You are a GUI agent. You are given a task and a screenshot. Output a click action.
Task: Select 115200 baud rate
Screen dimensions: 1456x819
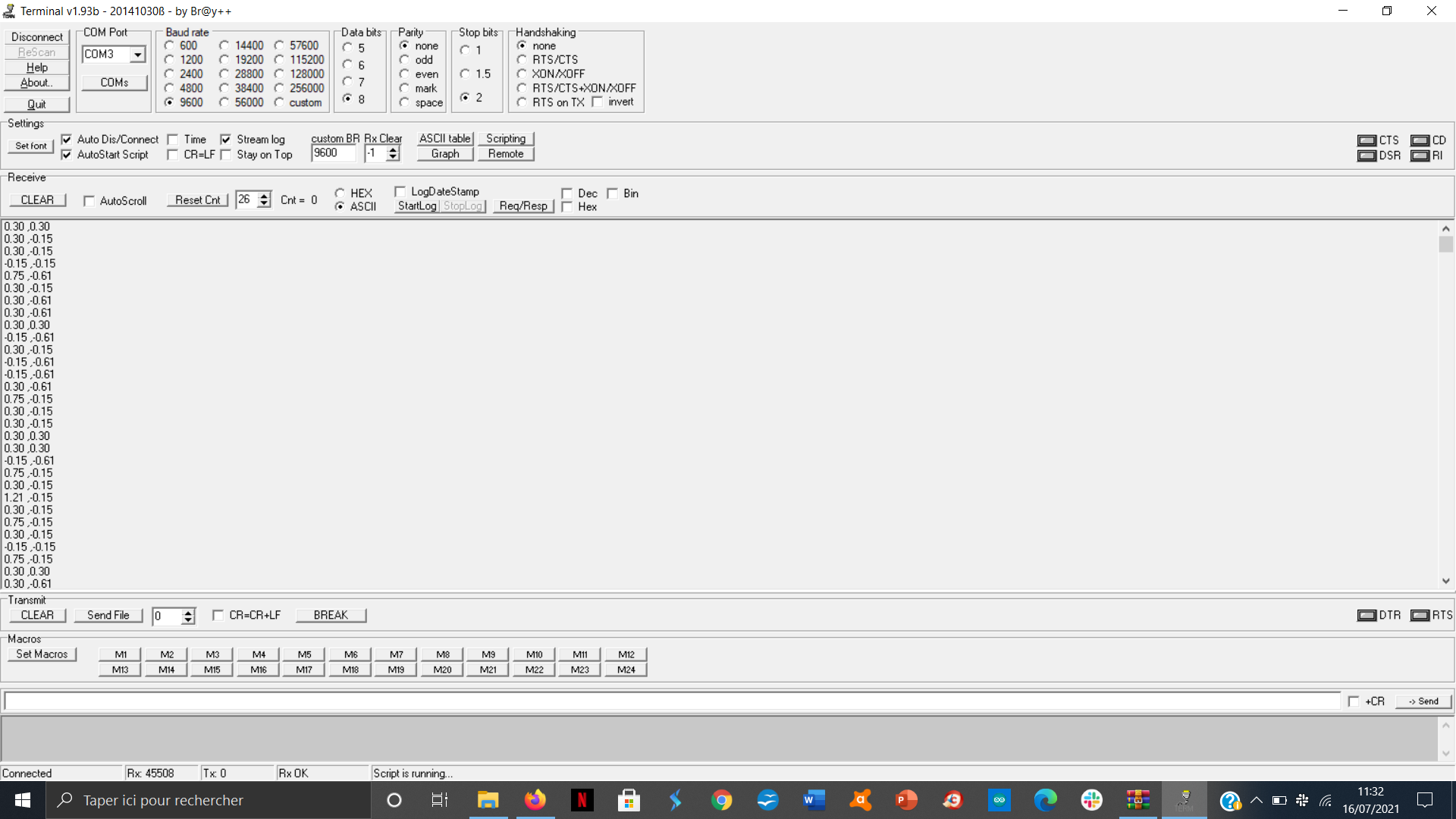280,60
